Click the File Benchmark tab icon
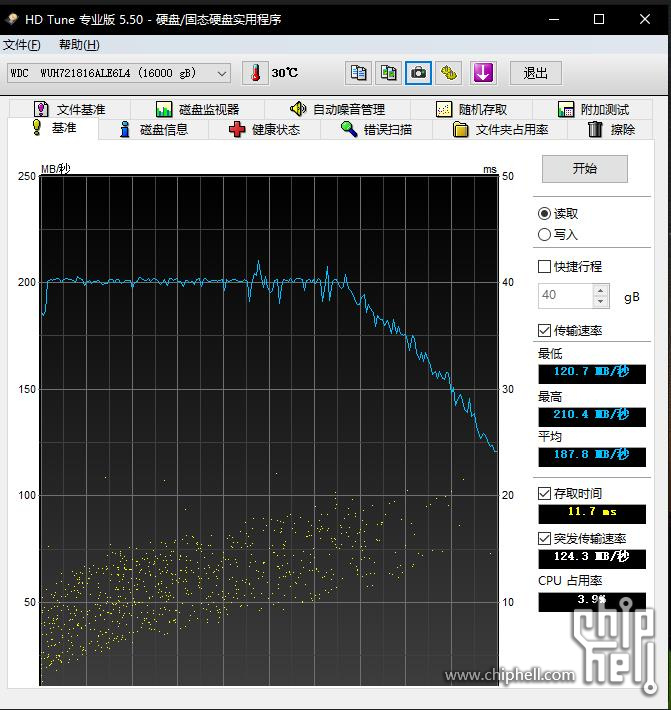671x710 pixels. click(41, 109)
